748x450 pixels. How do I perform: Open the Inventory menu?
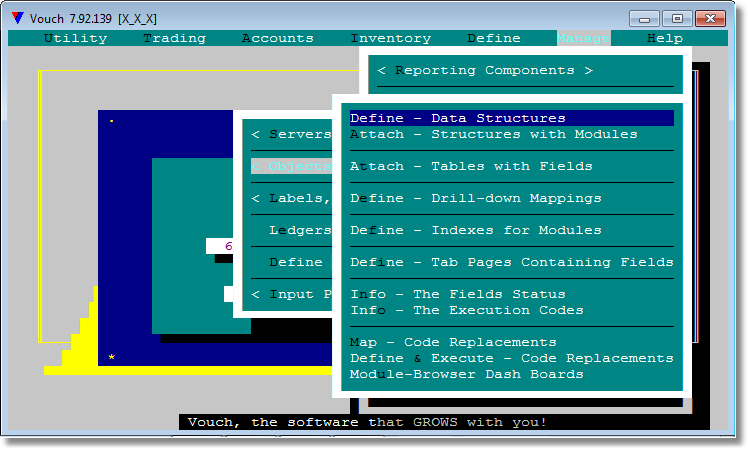(390, 38)
